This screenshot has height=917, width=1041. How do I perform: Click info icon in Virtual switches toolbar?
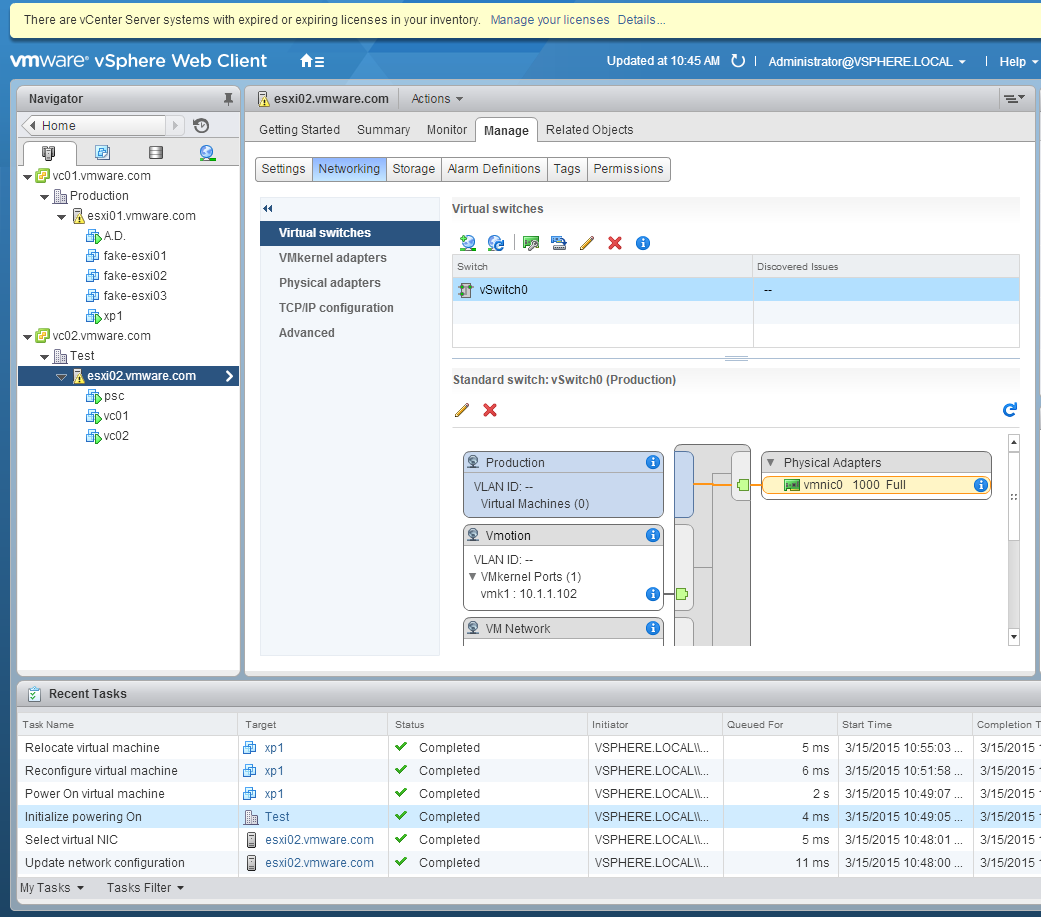pos(643,243)
